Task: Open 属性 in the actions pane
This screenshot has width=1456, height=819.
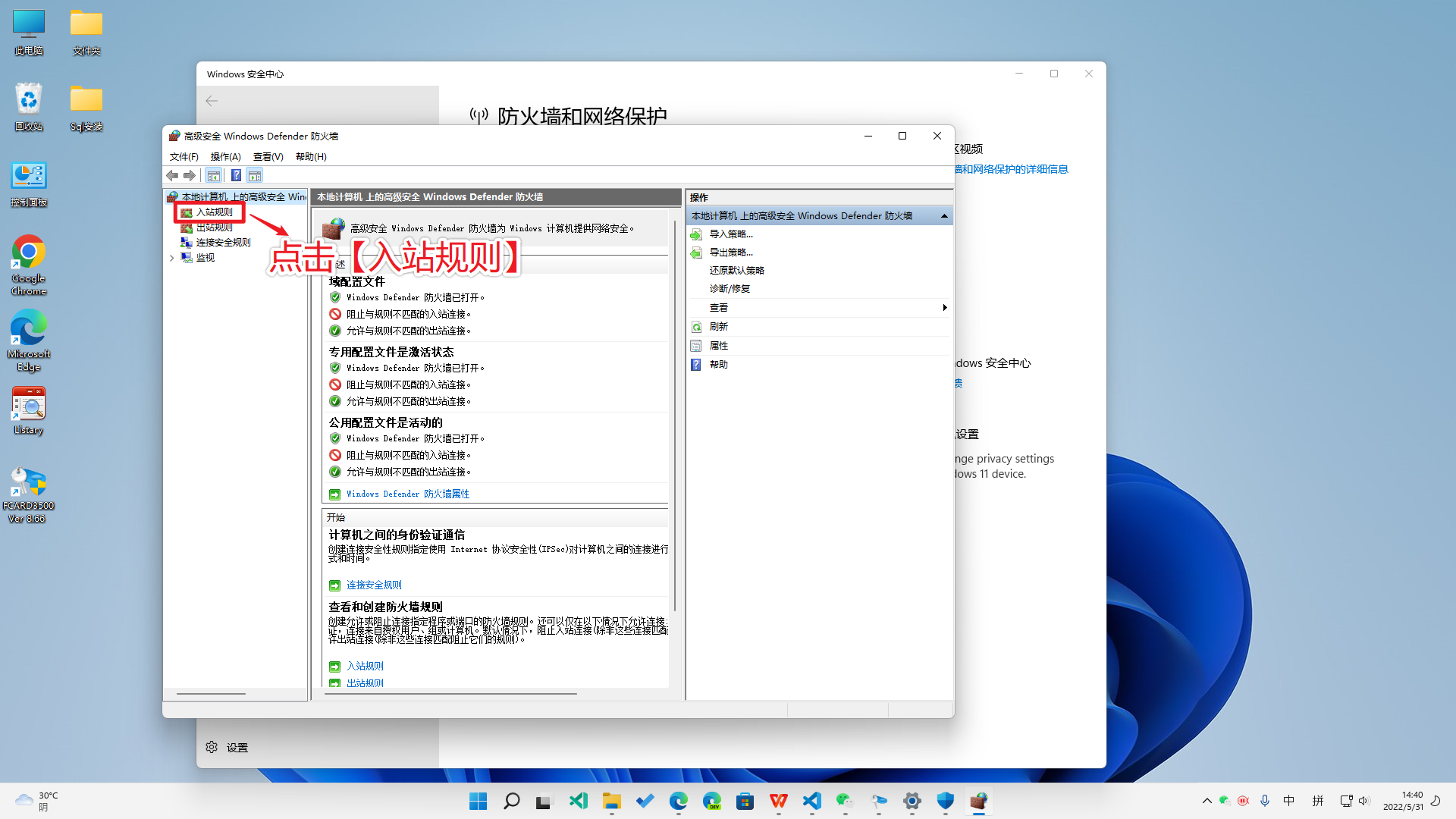Action: click(718, 346)
